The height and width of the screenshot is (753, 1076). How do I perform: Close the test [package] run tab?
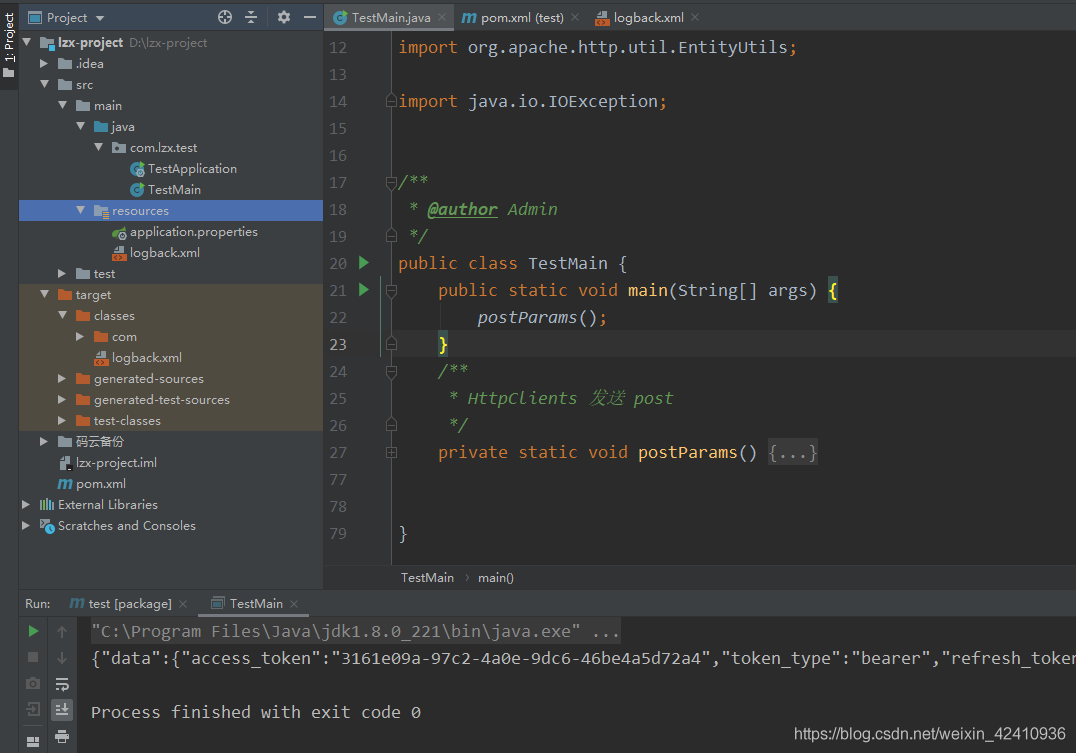point(183,603)
